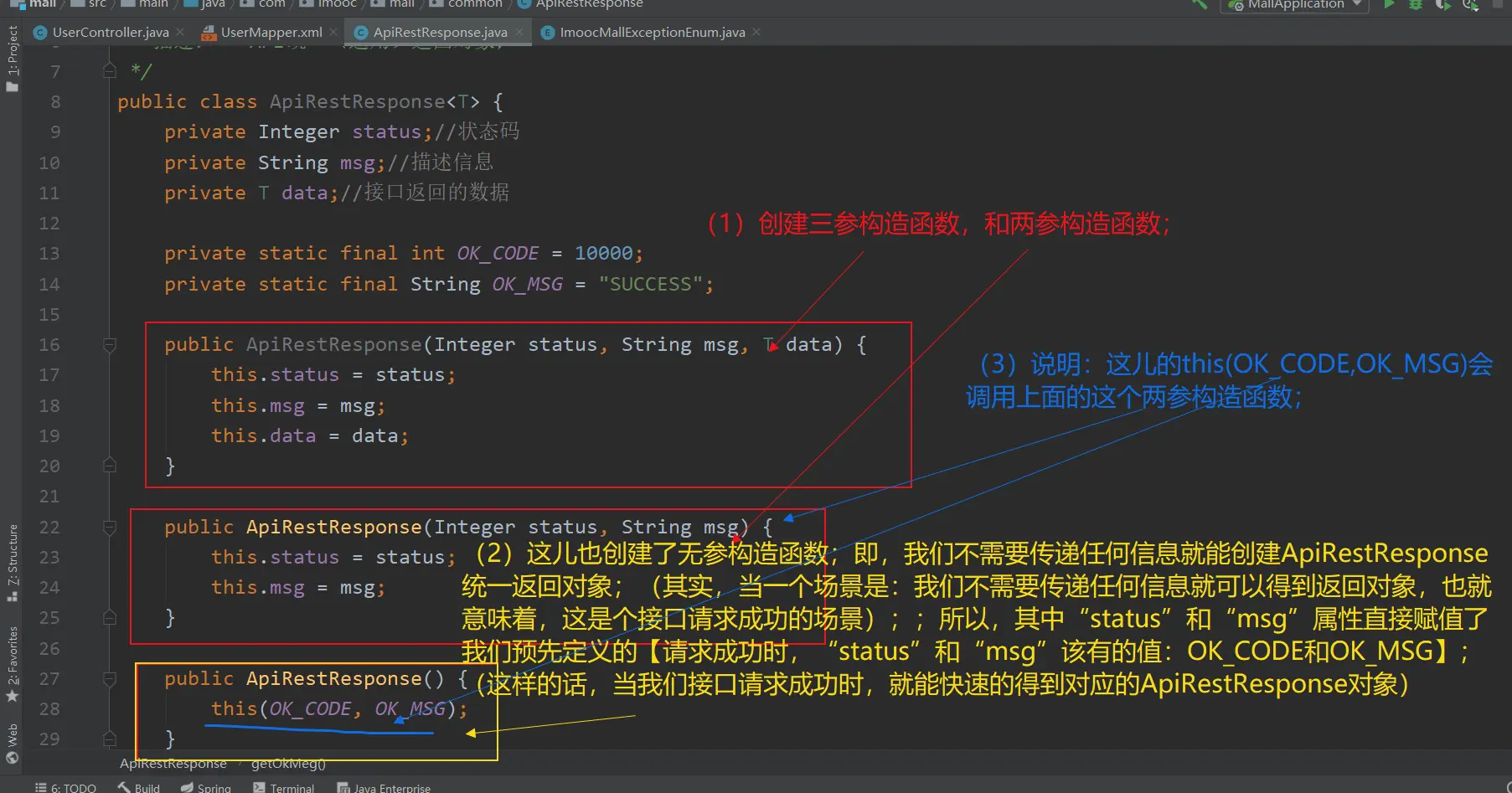Open the Web tool window sidebar button

12,744
